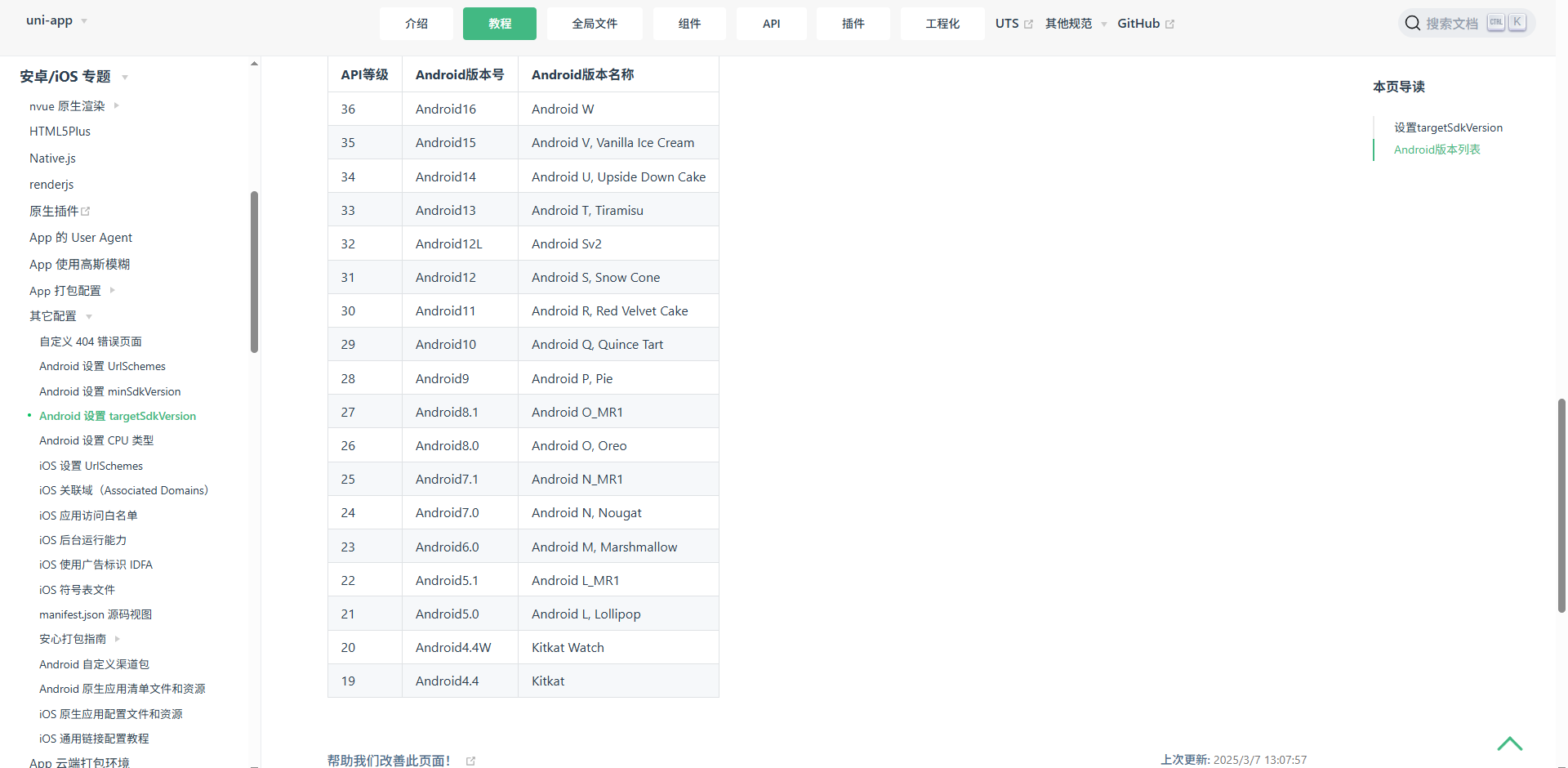Switch to the 组件 tab
Image resolution: width=1568 pixels, height=768 pixels.
[689, 24]
